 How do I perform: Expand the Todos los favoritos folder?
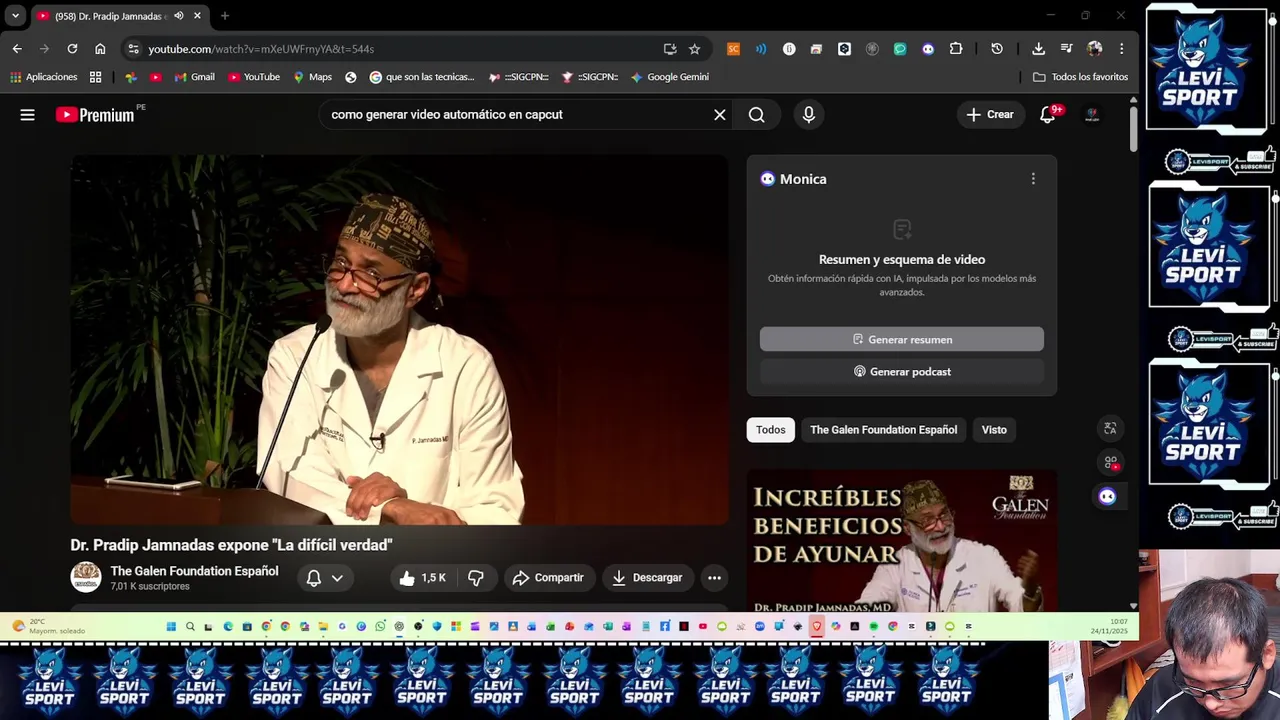click(x=1080, y=77)
